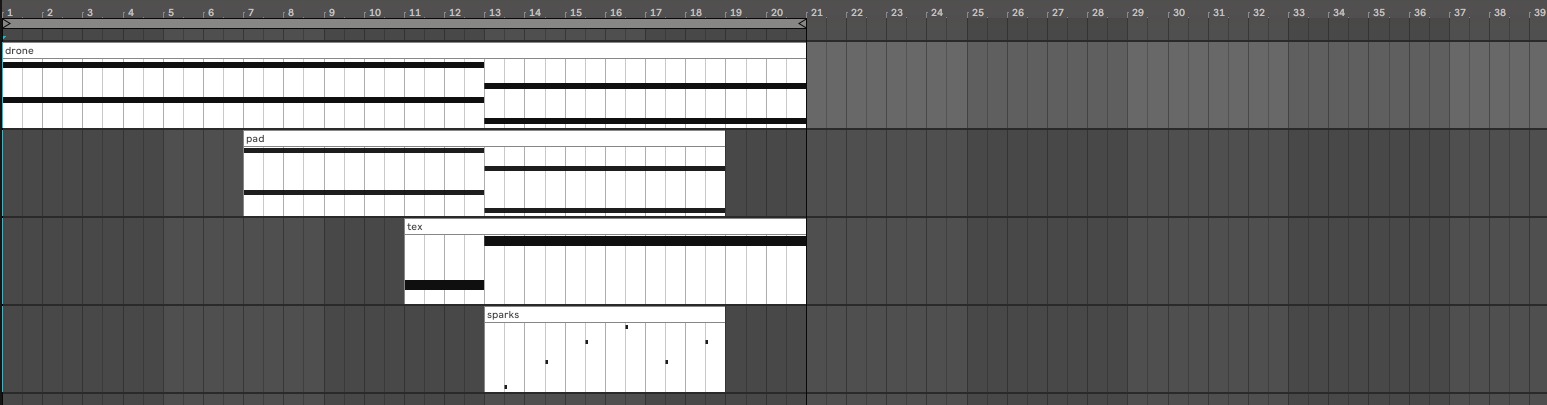Click the lowest note dot in sparks clip
The width and height of the screenshot is (1547, 405).
pyautogui.click(x=506, y=387)
